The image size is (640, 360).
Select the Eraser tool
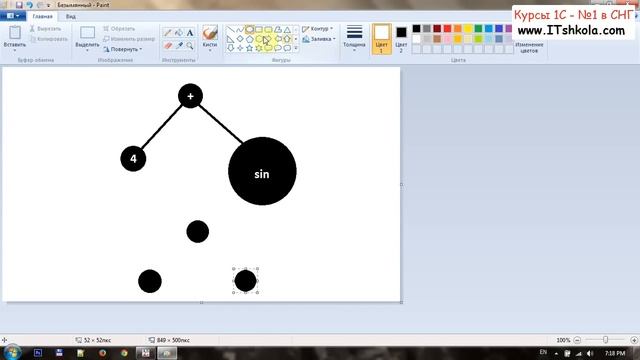click(167, 46)
